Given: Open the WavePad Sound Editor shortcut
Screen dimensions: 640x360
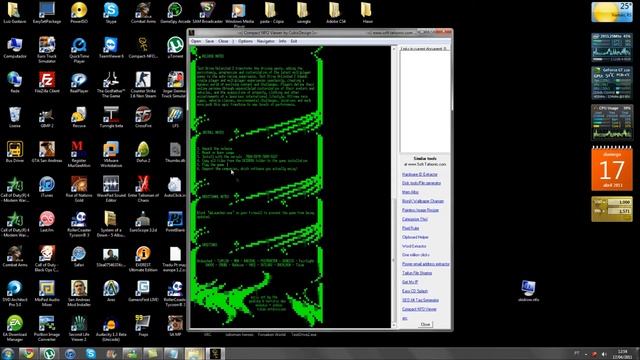Looking at the screenshot, I should (111, 189).
